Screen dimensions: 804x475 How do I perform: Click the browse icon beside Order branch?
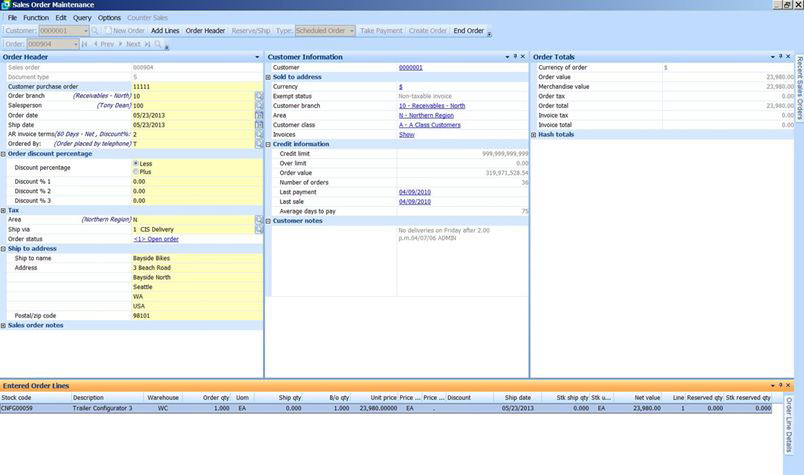[259, 96]
